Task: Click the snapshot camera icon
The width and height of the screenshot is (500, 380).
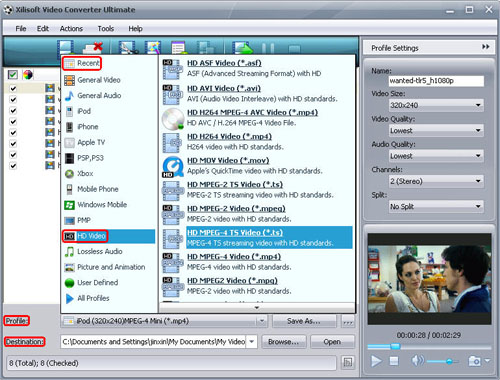Action: [x=475, y=361]
